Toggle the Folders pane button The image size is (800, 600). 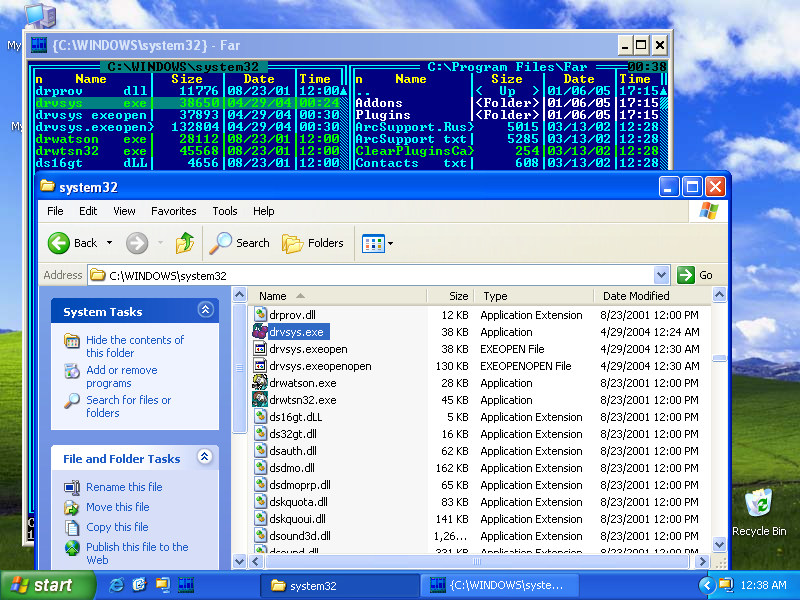[313, 243]
